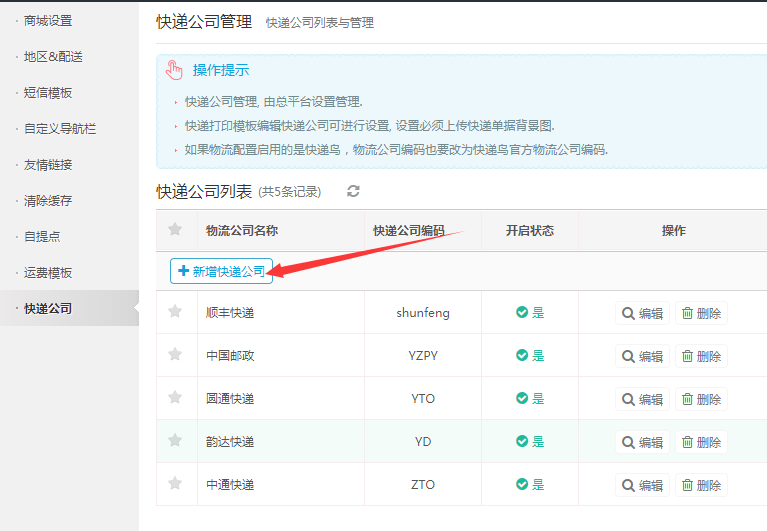Click the 物流公司名称 column header
This screenshot has width=767, height=531.
[x=241, y=231]
